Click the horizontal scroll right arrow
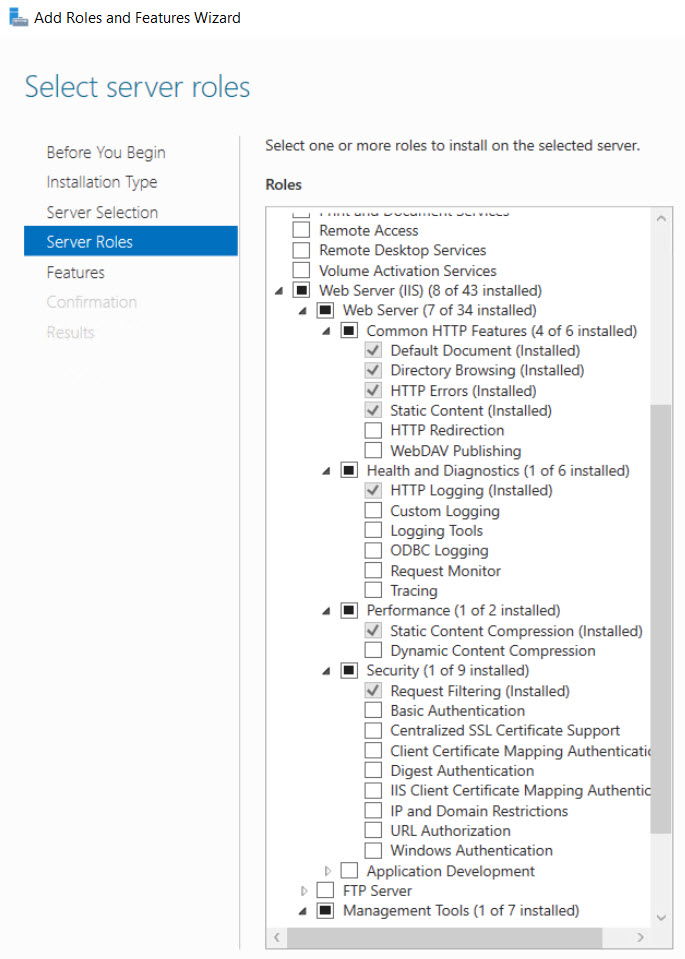The width and height of the screenshot is (685, 959). [640, 937]
